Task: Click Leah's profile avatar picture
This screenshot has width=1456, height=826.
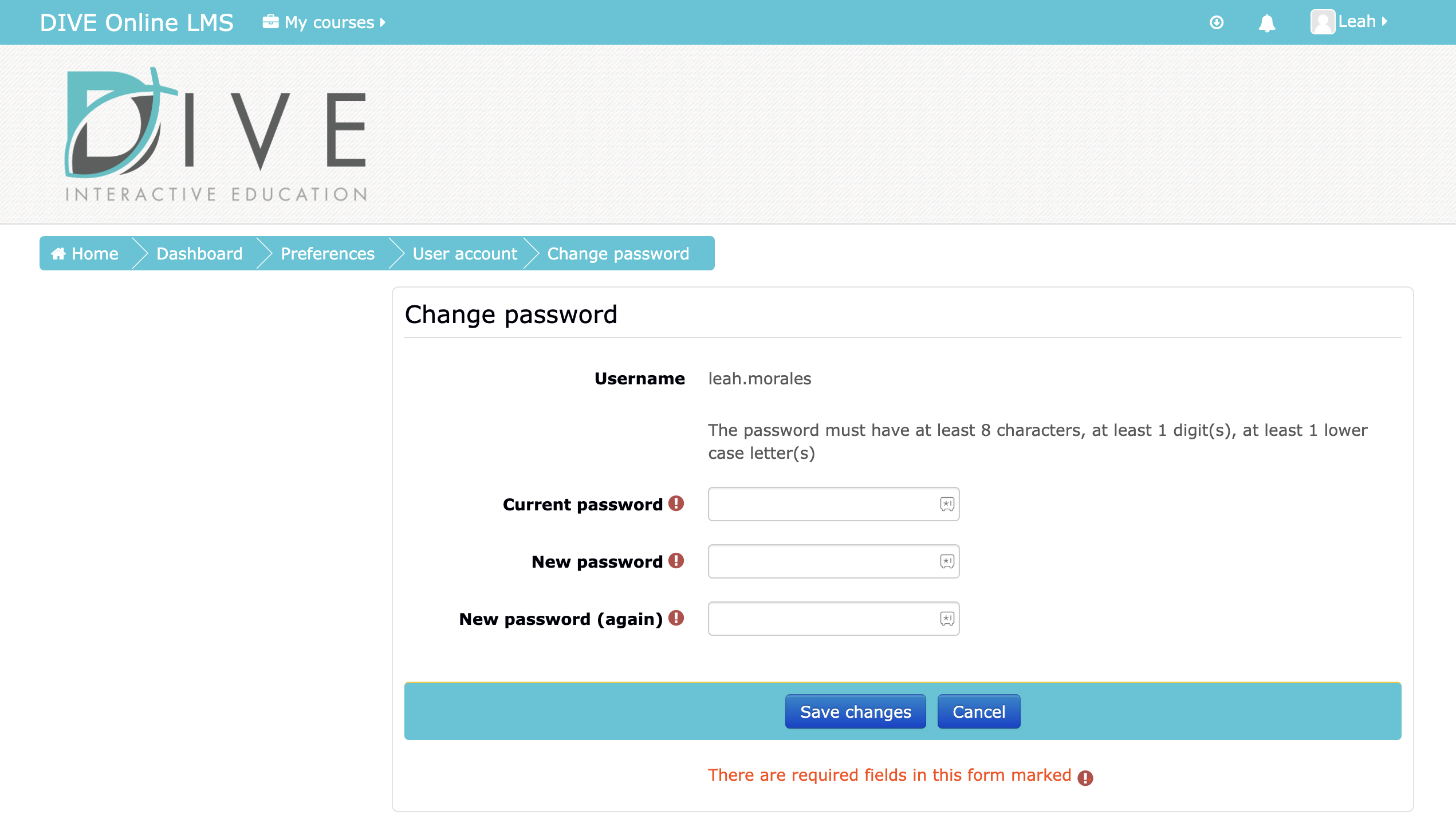Action: [1323, 22]
